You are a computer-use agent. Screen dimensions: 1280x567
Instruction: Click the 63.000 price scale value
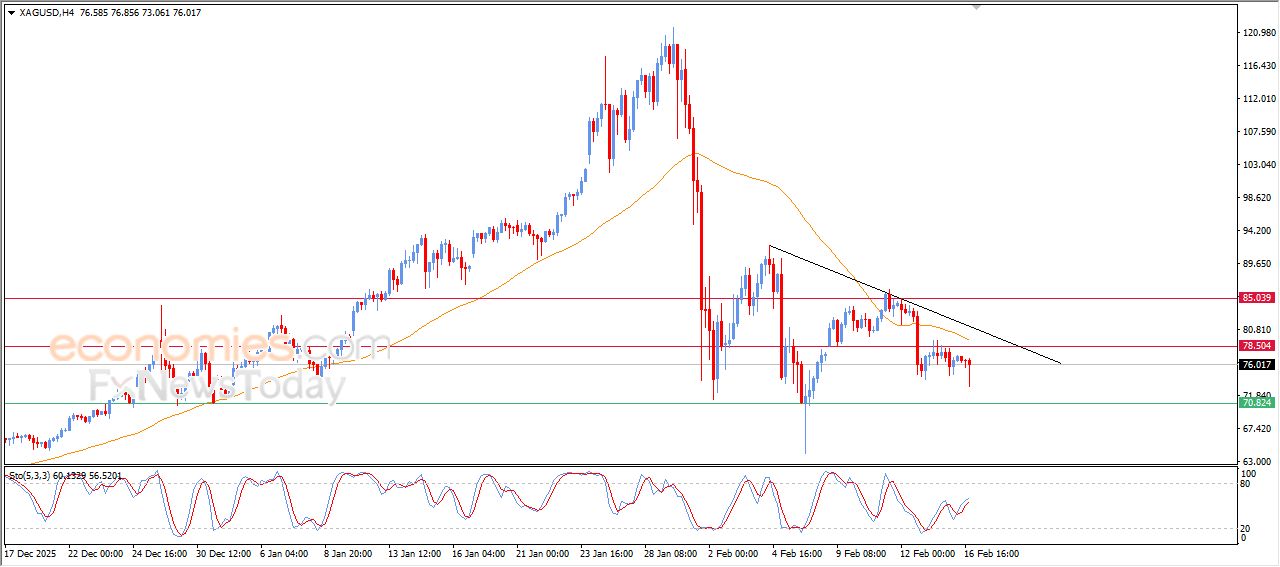coord(1256,461)
